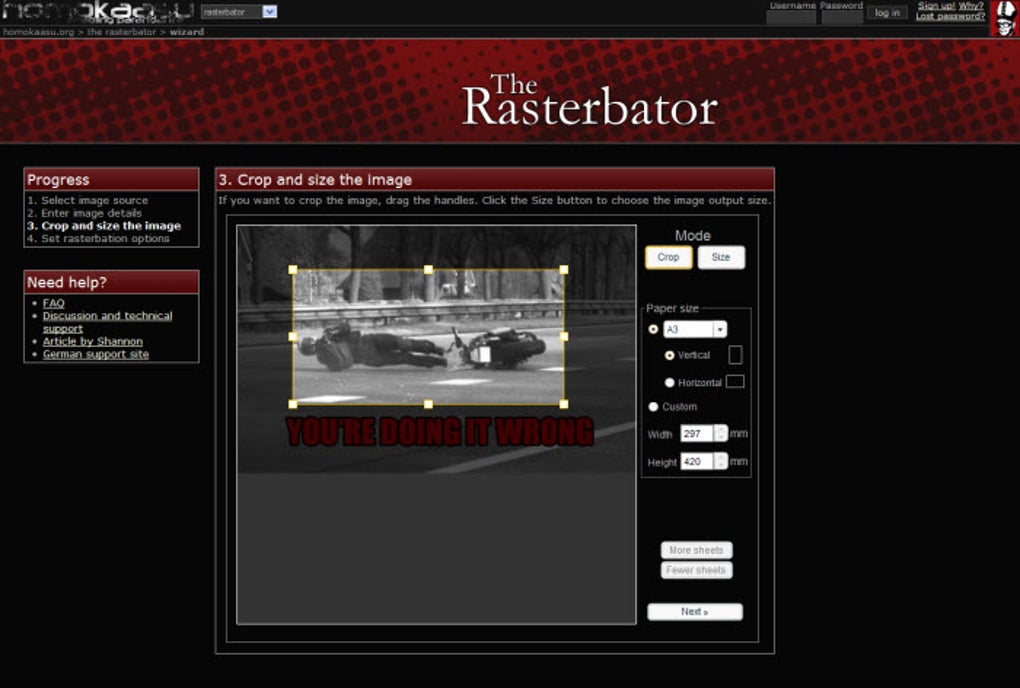Click the More sheets button
Screen dimensions: 1020x688
point(696,550)
